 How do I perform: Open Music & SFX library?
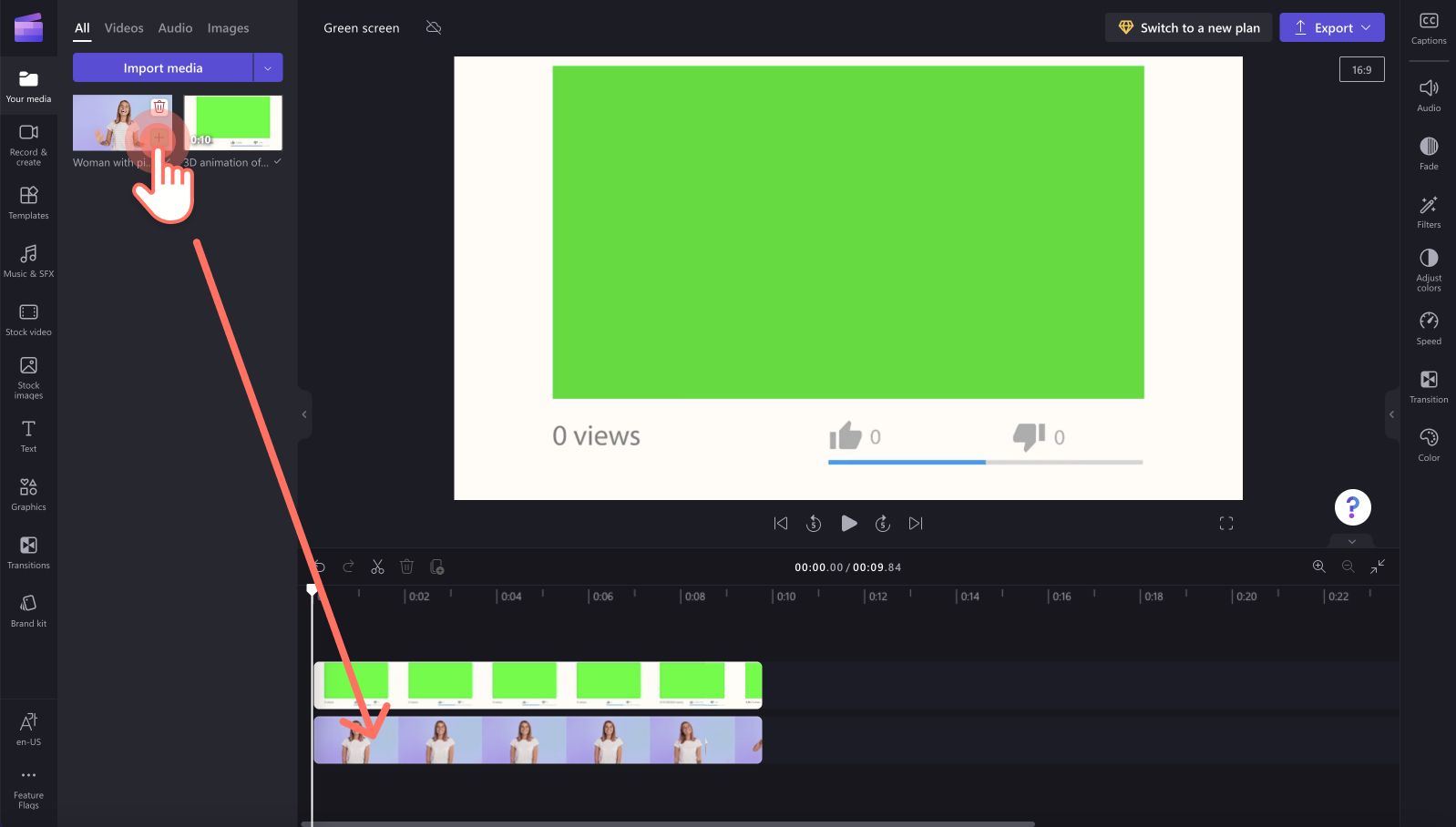(28, 260)
